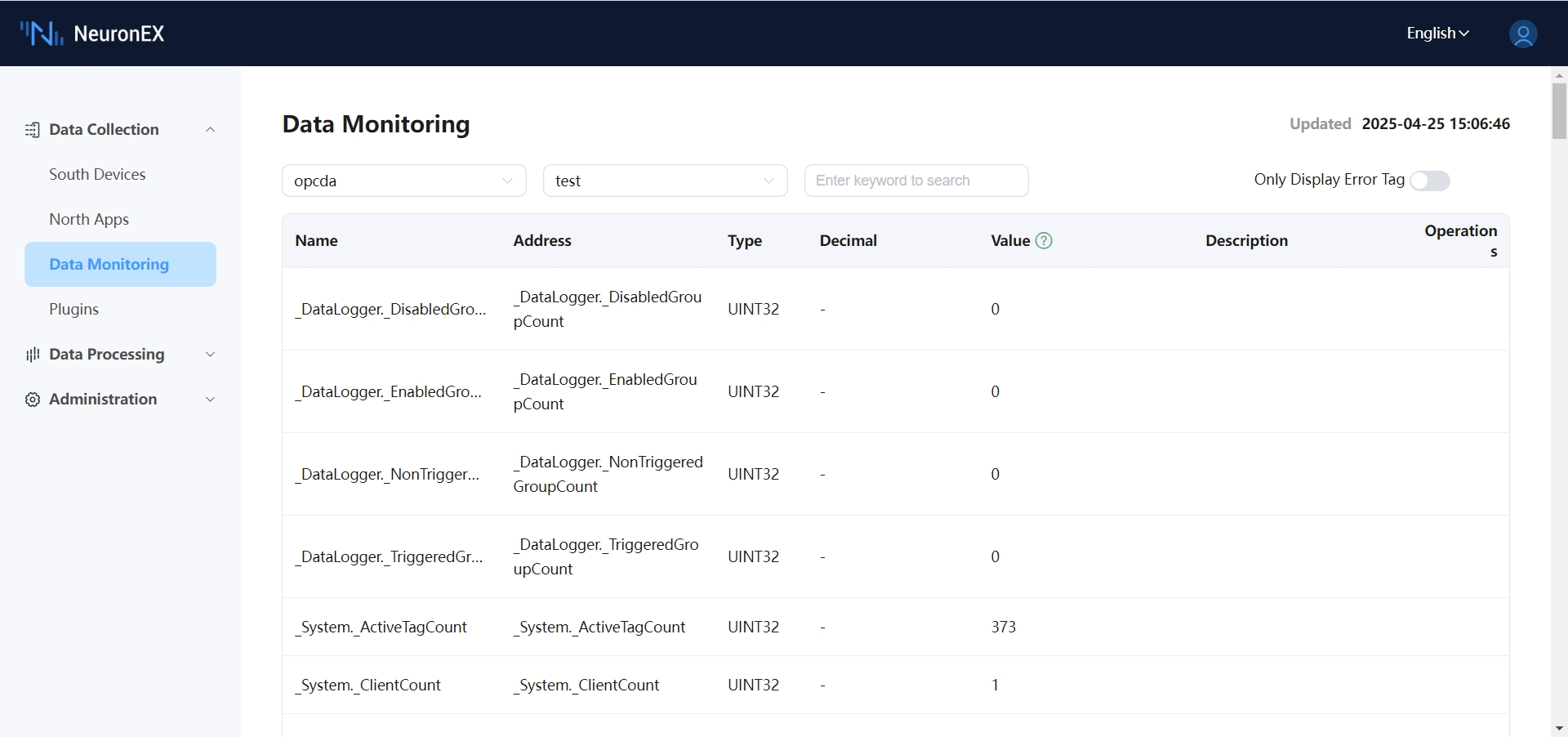1568x737 pixels.
Task: Open the opcda node dropdown
Action: tap(403, 181)
